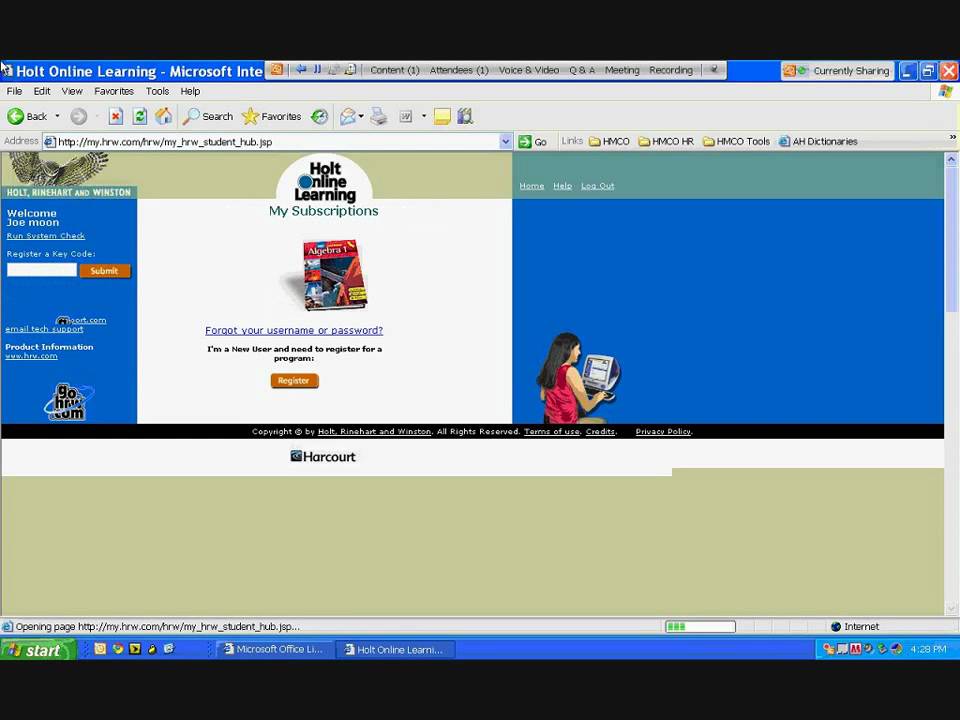Click Forgot your username or password link
Viewport: 960px width, 720px height.
click(x=294, y=330)
